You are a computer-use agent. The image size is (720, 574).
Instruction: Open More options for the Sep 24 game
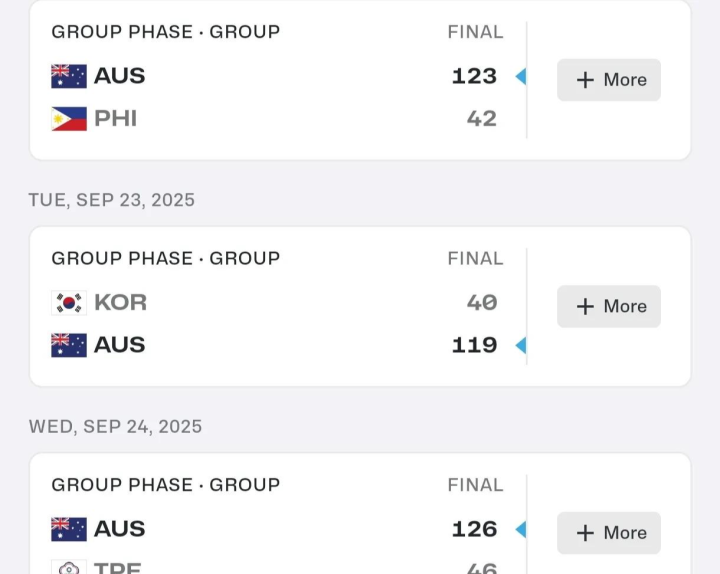(609, 533)
